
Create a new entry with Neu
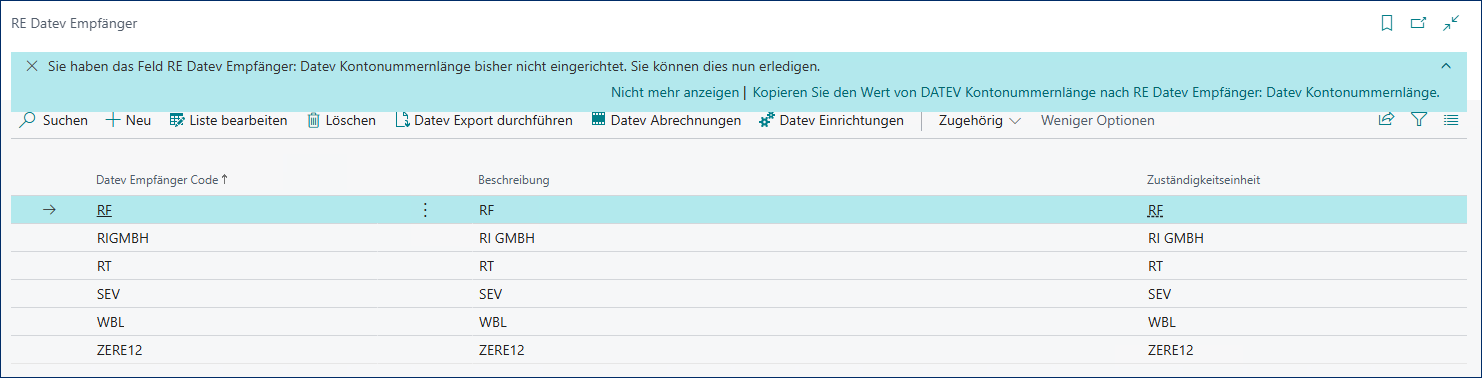pos(128,120)
